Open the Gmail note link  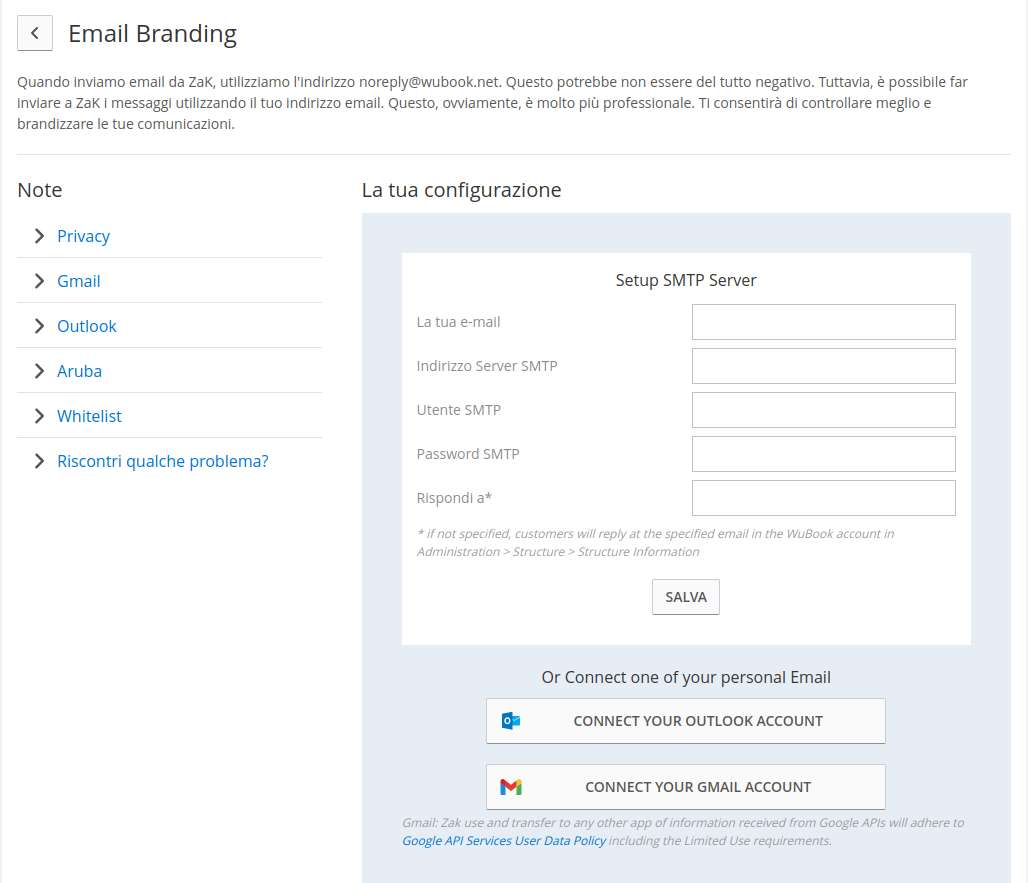(79, 281)
